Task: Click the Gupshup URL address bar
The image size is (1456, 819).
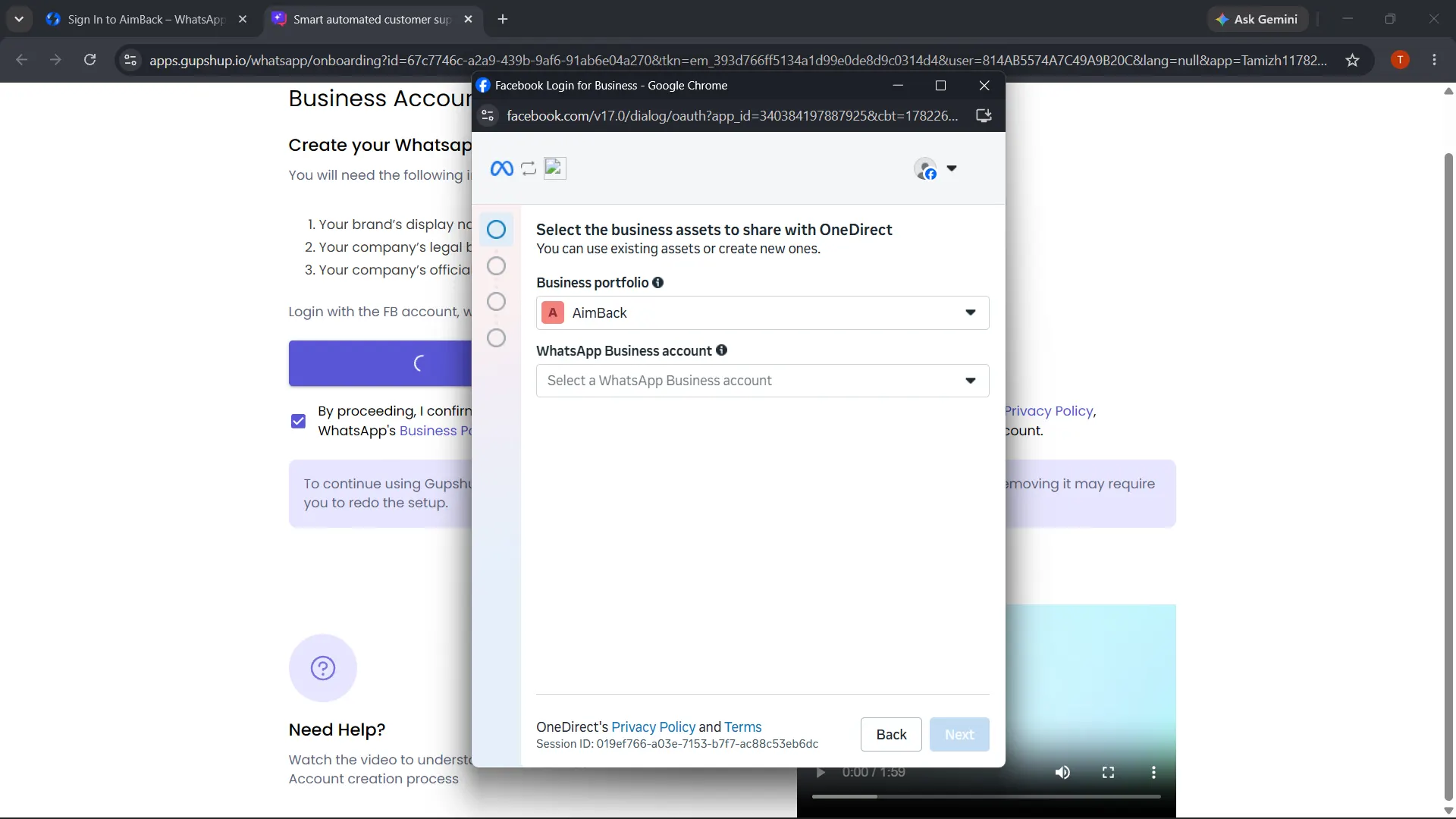Action: click(x=738, y=60)
